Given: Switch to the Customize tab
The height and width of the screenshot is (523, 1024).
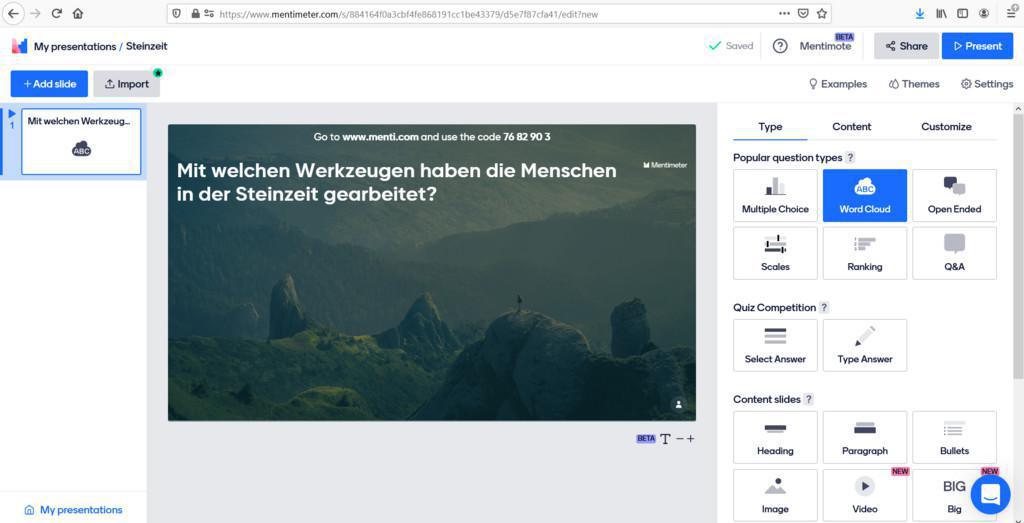Looking at the screenshot, I should point(946,127).
